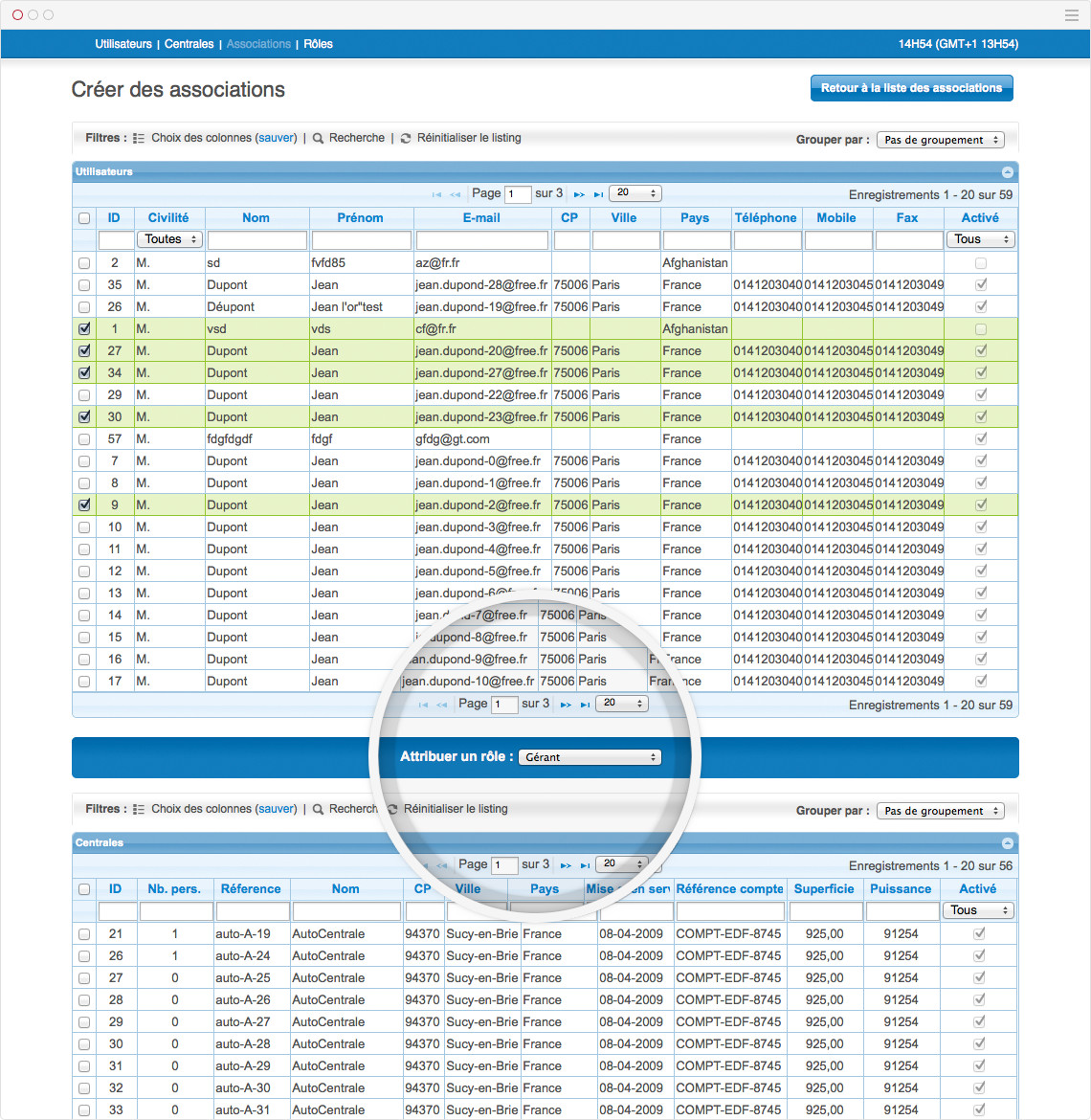This screenshot has width=1091, height=1120.
Task: Click the sauver link above Centrales table
Action: 277,809
